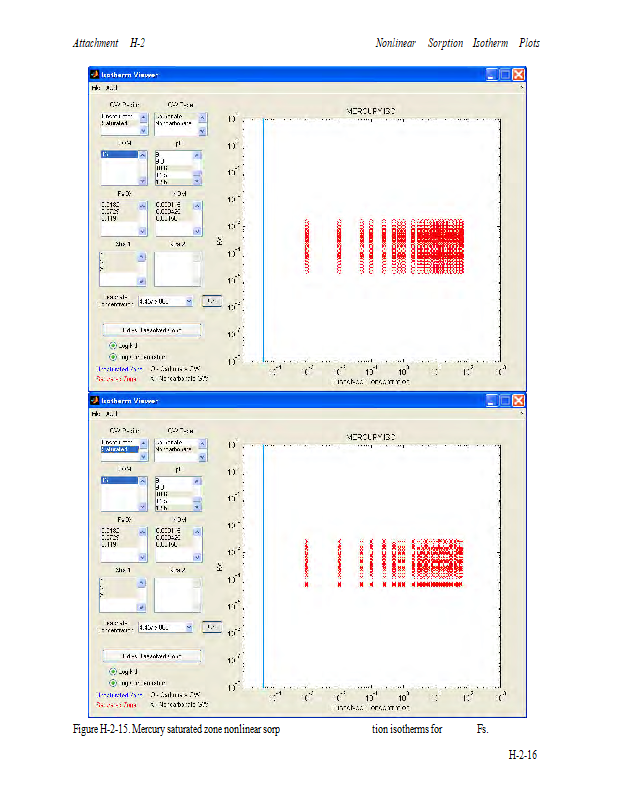Click the wide unsaturated zone button in lower window

151,655
